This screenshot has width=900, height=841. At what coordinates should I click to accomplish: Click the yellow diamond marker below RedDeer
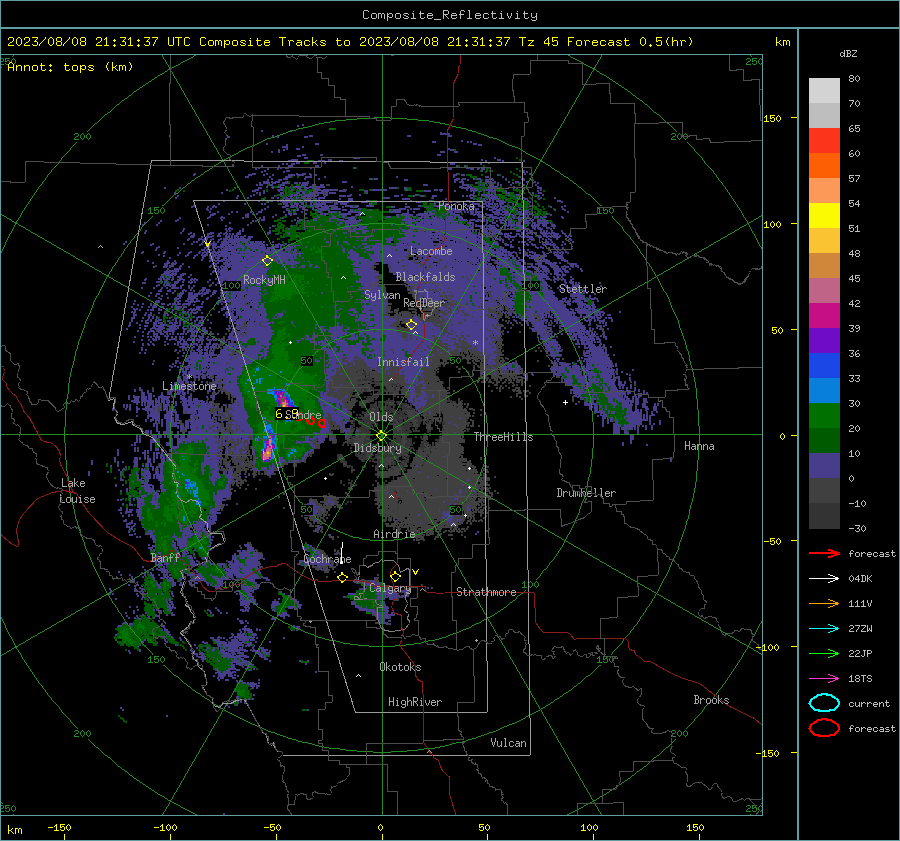click(x=411, y=325)
